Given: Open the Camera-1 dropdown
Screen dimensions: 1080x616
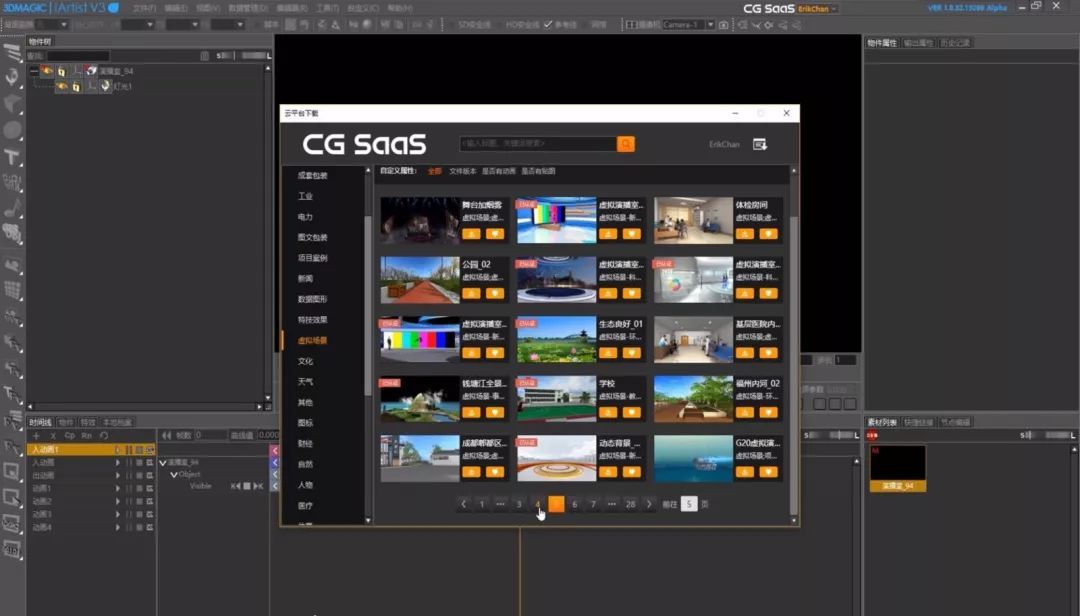Looking at the screenshot, I should (711, 25).
